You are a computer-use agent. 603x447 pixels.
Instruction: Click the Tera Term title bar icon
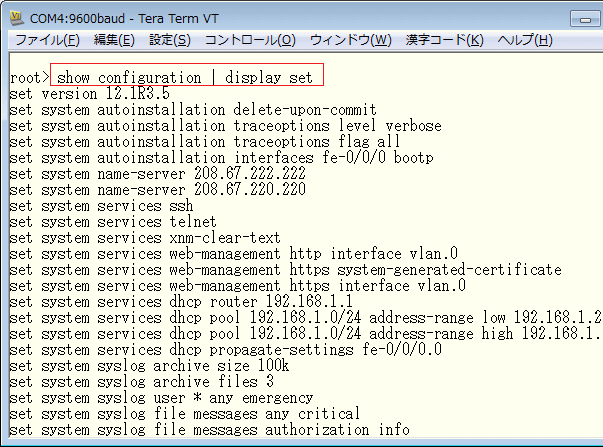point(17,18)
